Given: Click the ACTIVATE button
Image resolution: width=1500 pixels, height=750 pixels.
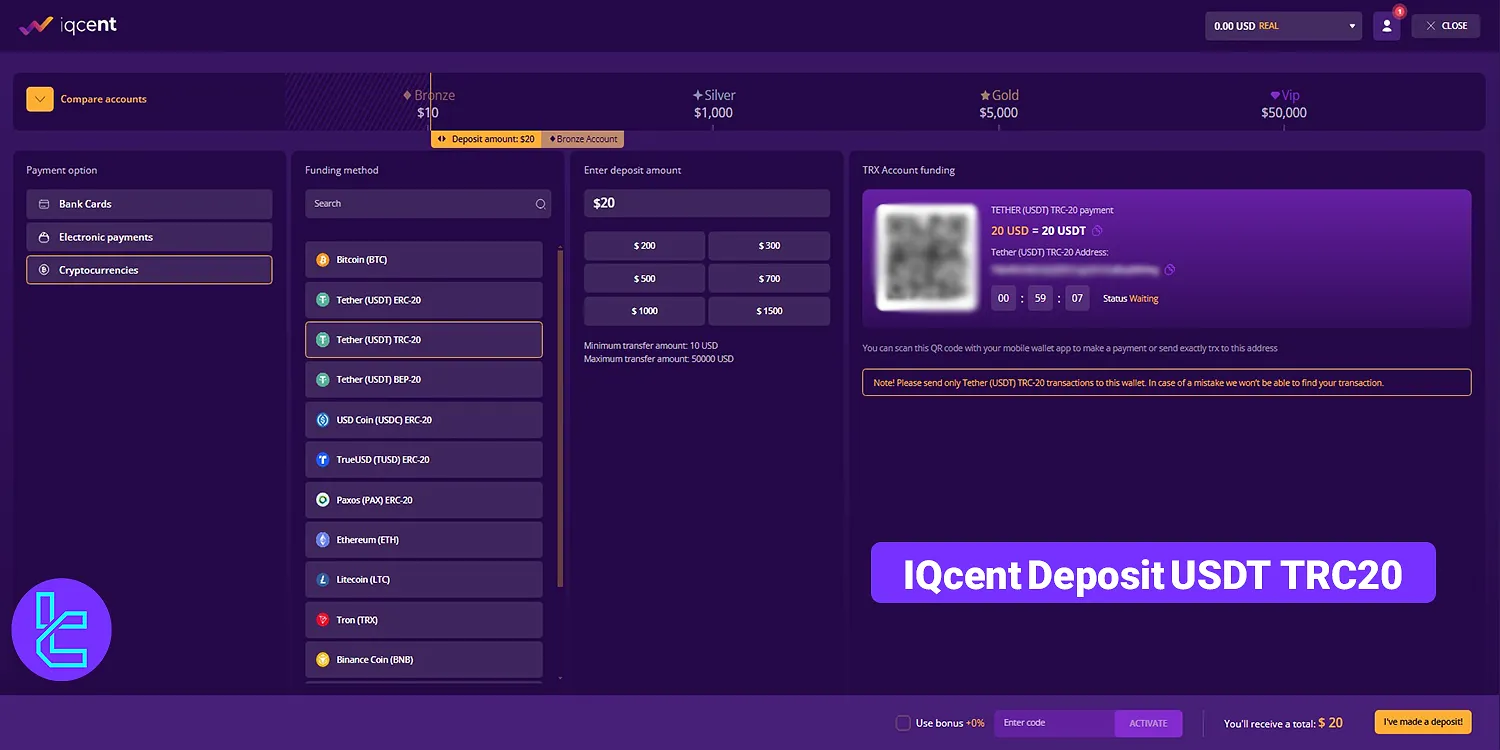Looking at the screenshot, I should pyautogui.click(x=1148, y=723).
